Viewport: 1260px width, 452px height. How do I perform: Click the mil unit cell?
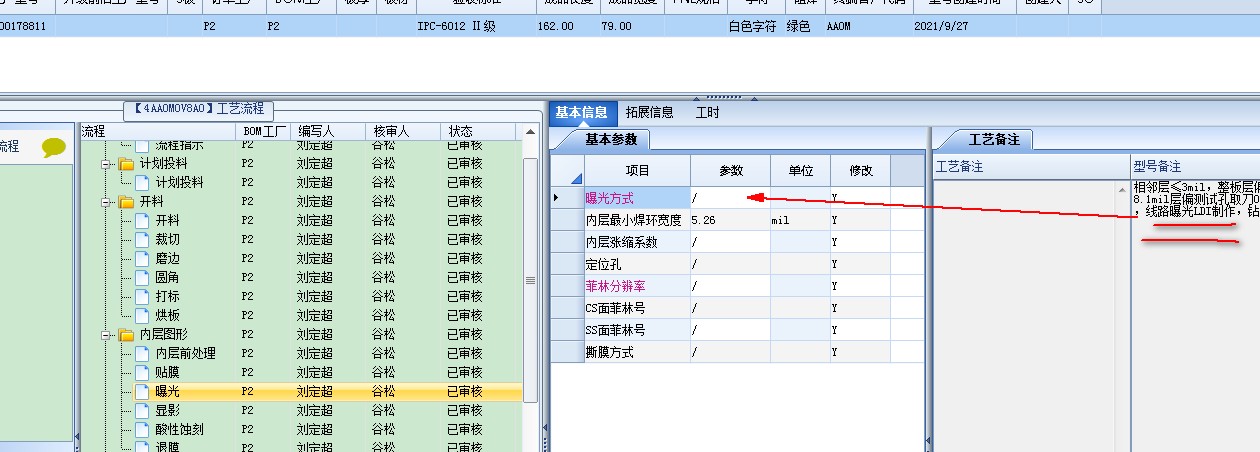point(800,220)
